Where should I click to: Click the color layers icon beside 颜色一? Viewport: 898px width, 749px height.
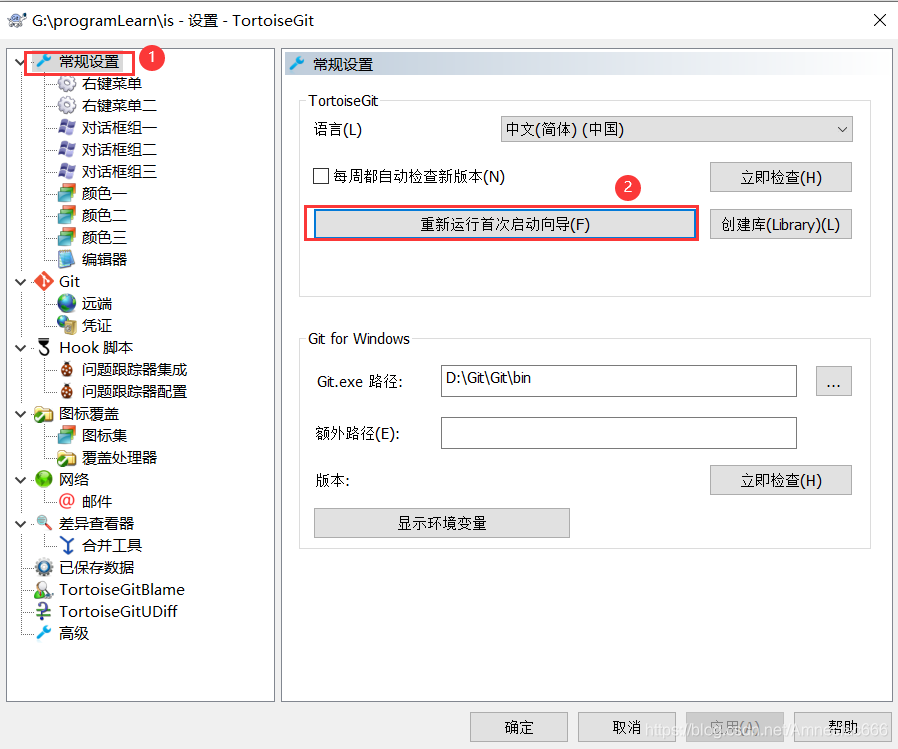[67, 194]
